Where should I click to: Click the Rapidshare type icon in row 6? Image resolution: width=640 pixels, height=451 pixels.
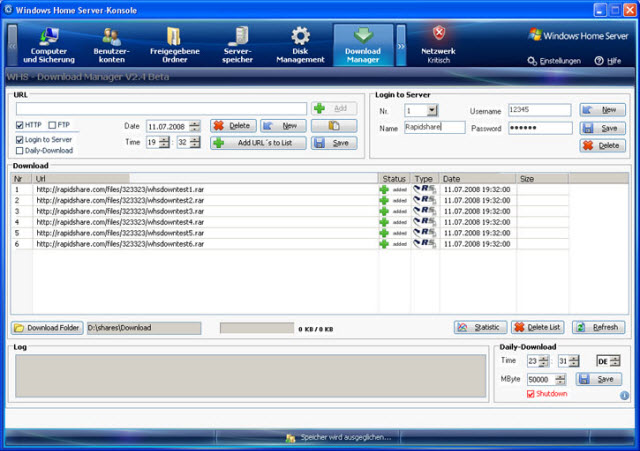click(x=424, y=244)
